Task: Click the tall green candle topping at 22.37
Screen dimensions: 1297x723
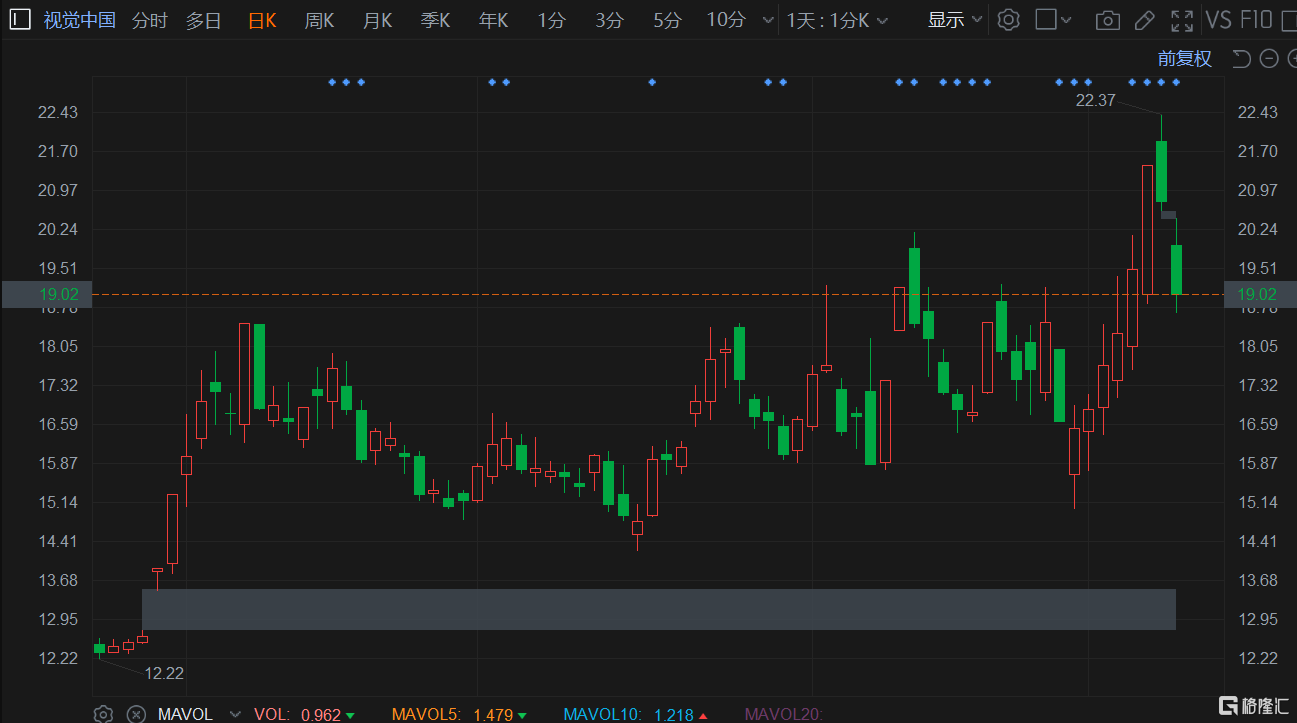Action: (1161, 171)
